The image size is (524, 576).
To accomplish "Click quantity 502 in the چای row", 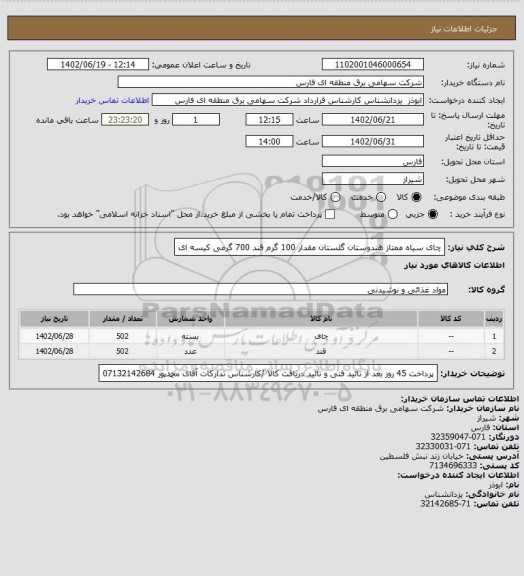I will click(x=123, y=336).
